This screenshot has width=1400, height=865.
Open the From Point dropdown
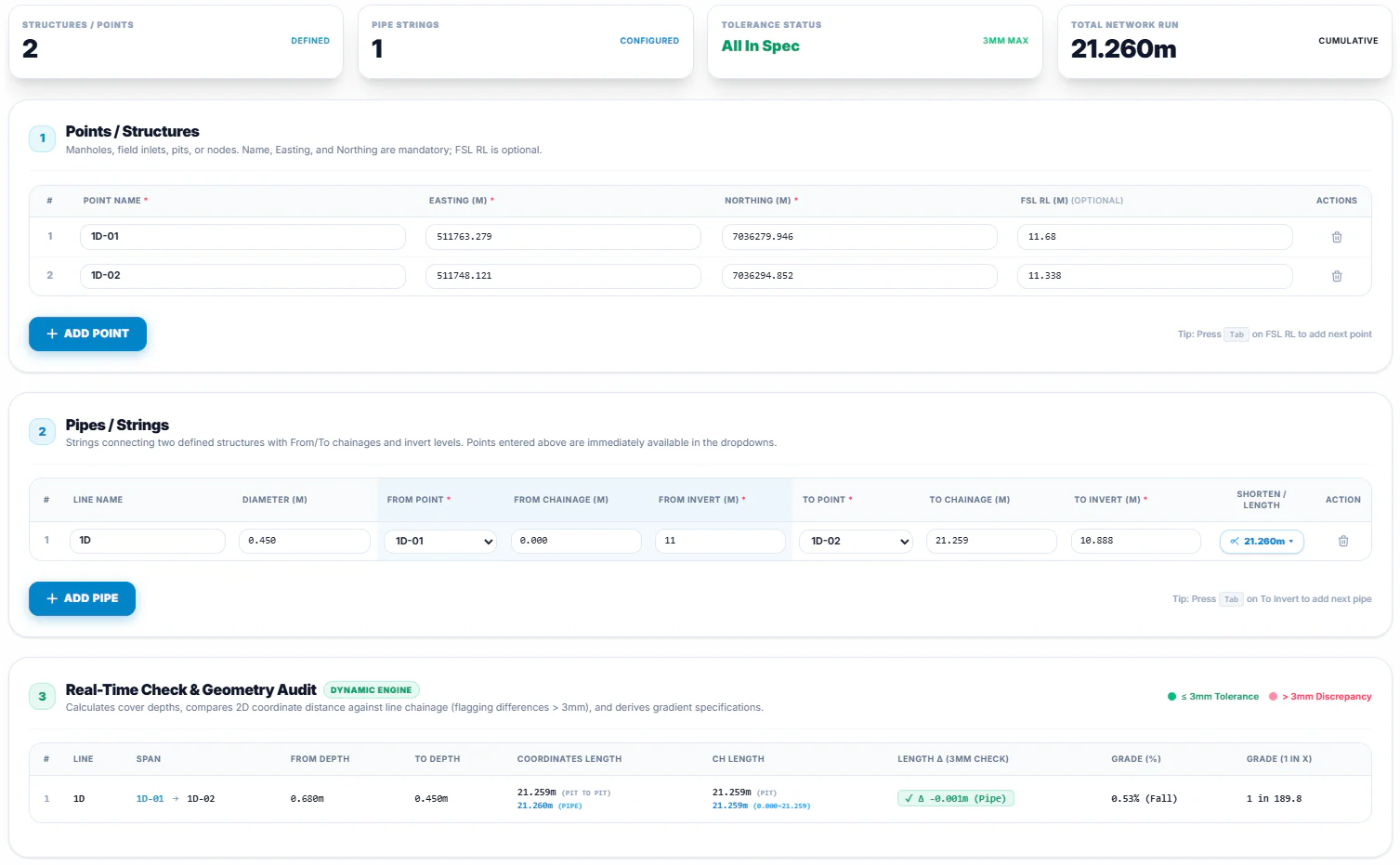point(440,541)
